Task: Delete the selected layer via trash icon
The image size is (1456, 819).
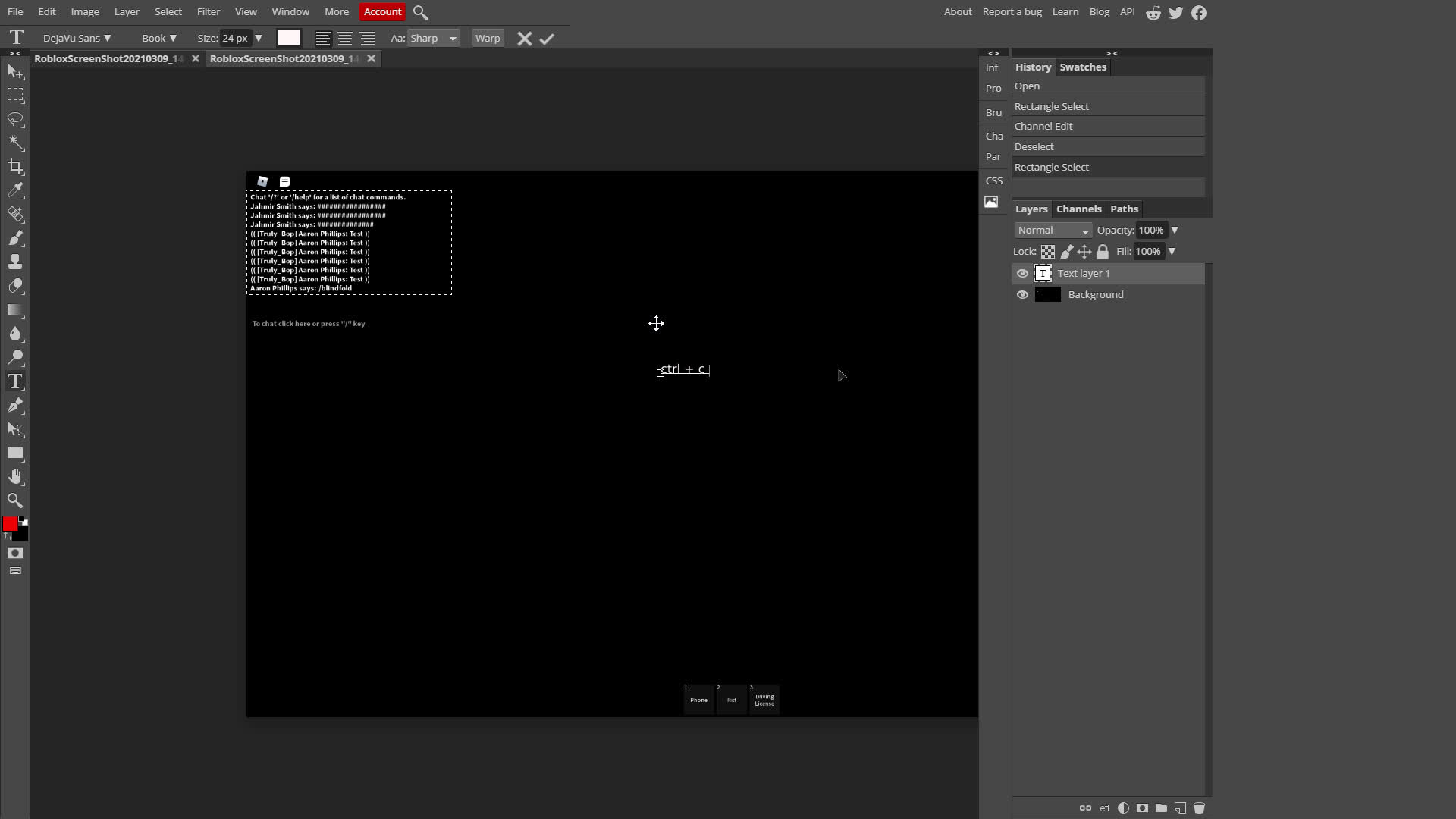Action: [x=1199, y=808]
